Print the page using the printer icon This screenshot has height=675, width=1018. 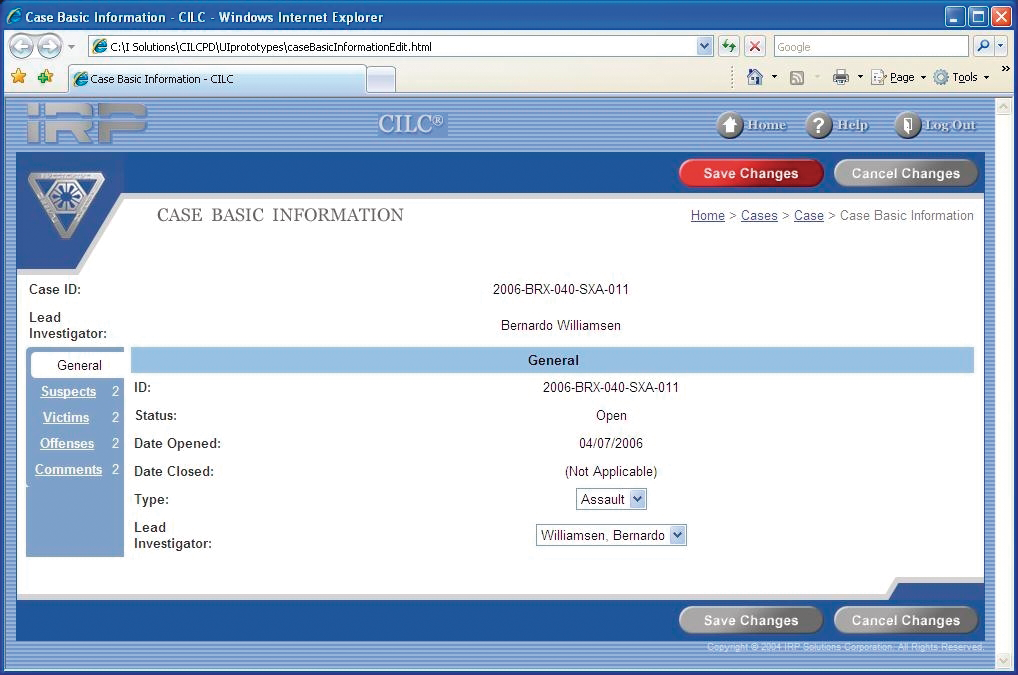(841, 76)
